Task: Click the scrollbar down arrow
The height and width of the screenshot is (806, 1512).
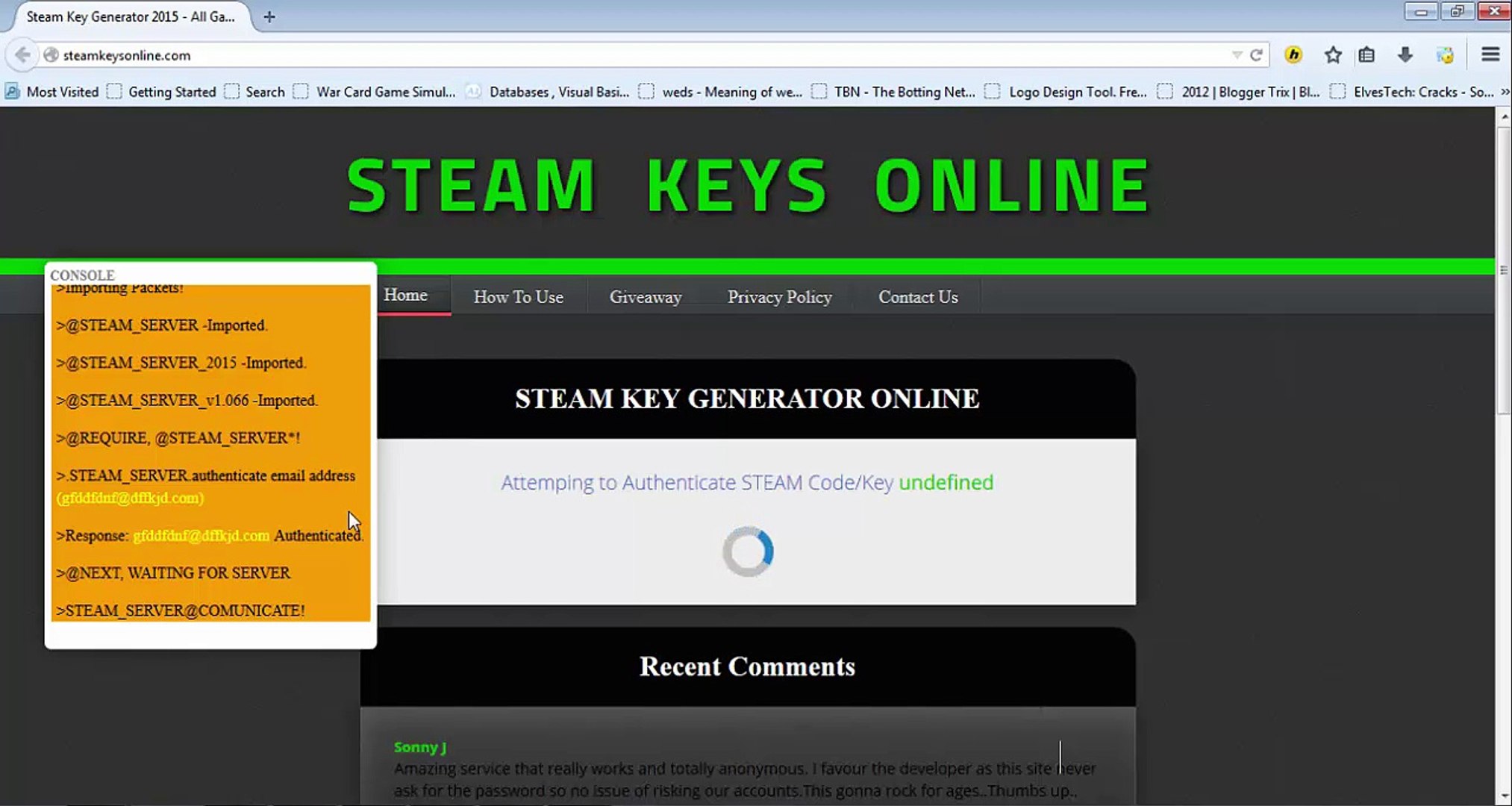Action: [x=1504, y=796]
